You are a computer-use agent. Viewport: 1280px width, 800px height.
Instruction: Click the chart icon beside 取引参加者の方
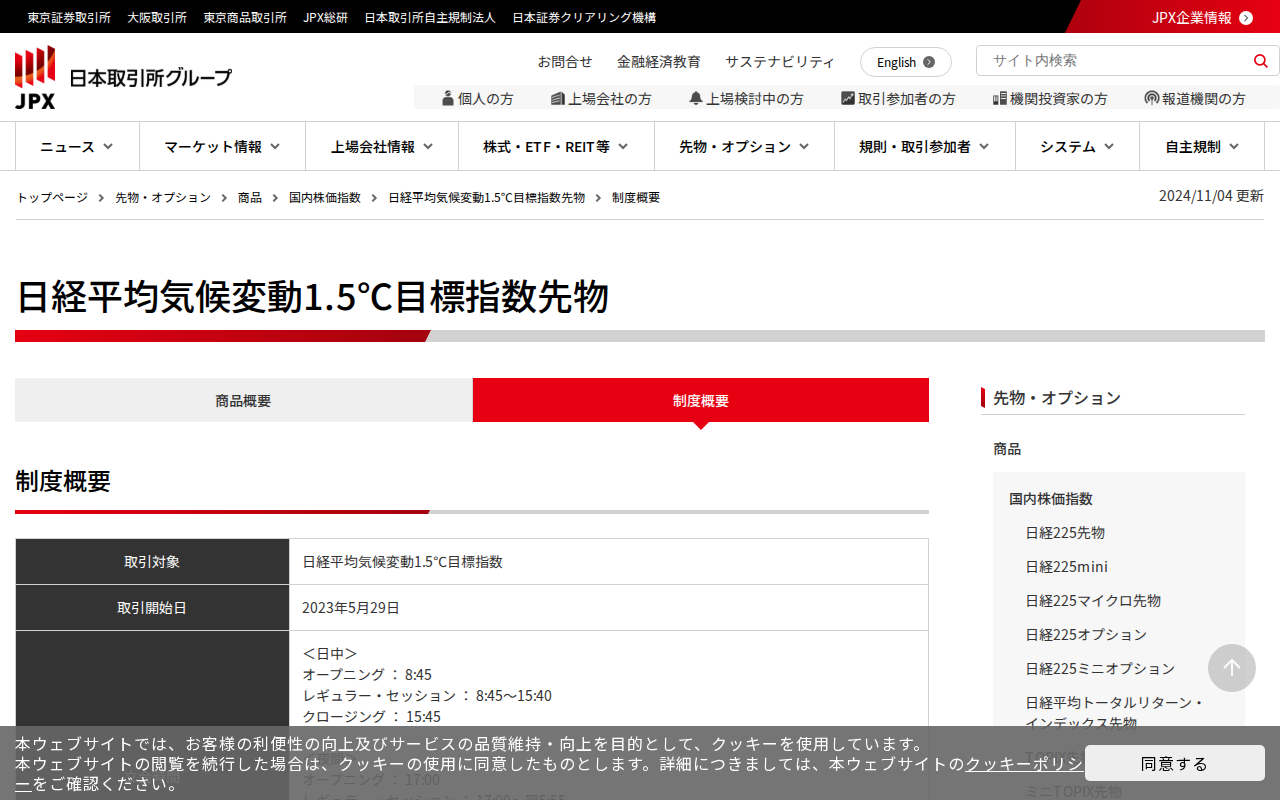pos(848,98)
